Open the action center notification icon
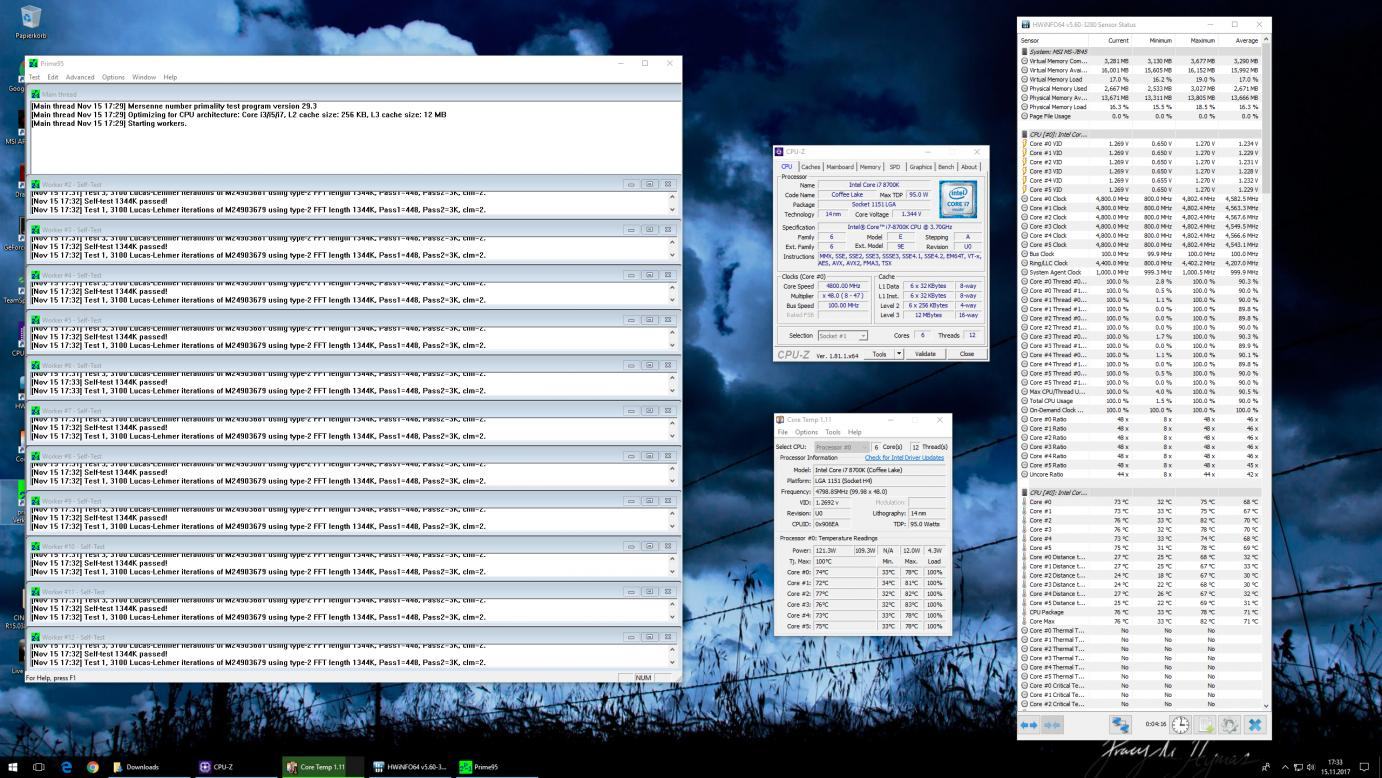Viewport: 1382px width, 778px height. coord(1363,767)
